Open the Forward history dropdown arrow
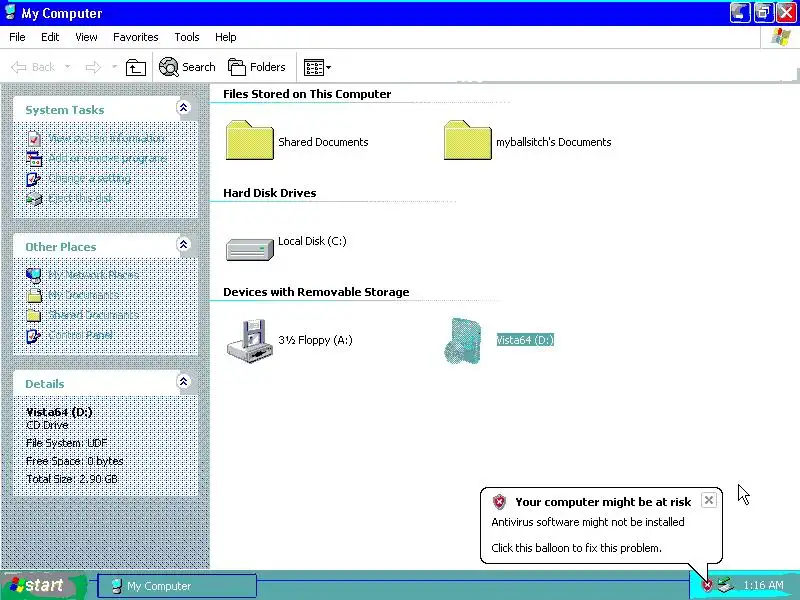This screenshot has height=600, width=800. click(x=114, y=67)
